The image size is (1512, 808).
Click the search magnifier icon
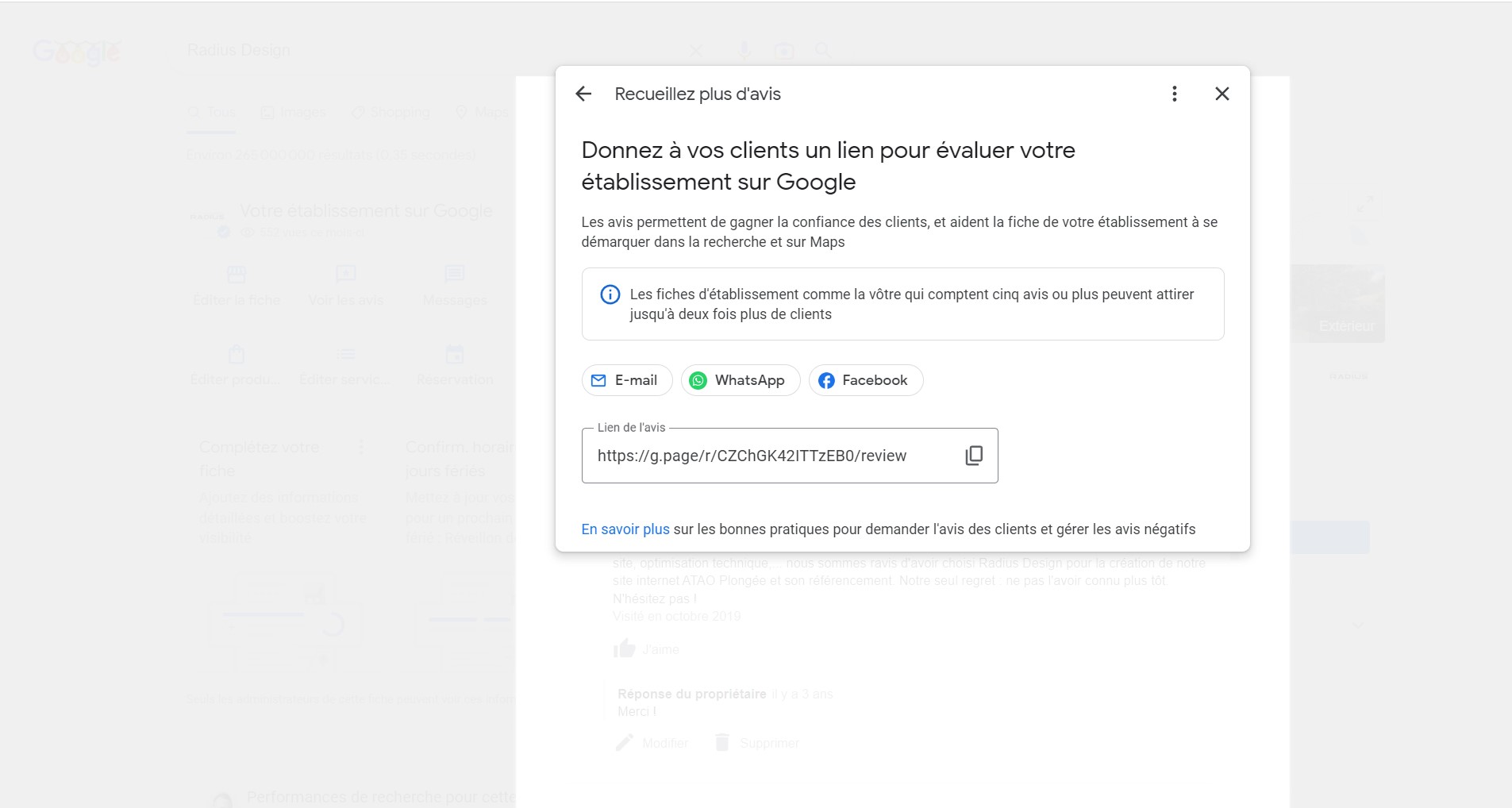(x=824, y=51)
